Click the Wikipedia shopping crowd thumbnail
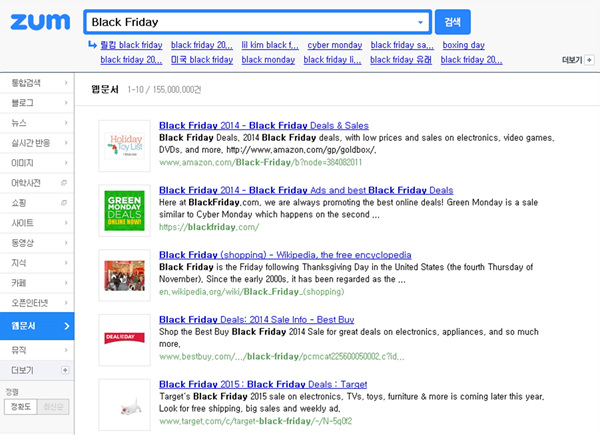The width and height of the screenshot is (600, 435). click(x=124, y=275)
